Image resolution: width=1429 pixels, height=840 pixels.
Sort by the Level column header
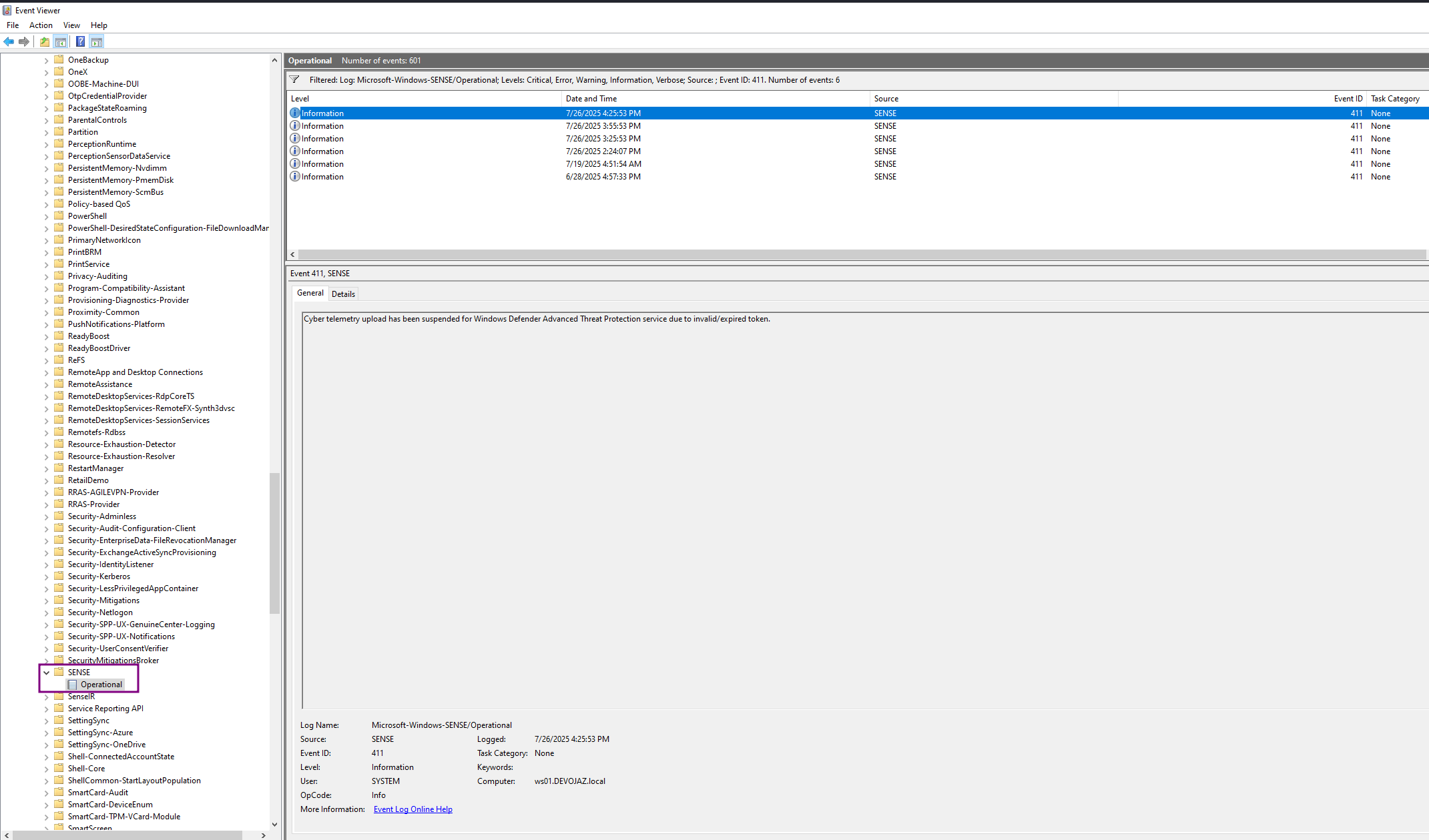click(x=424, y=99)
